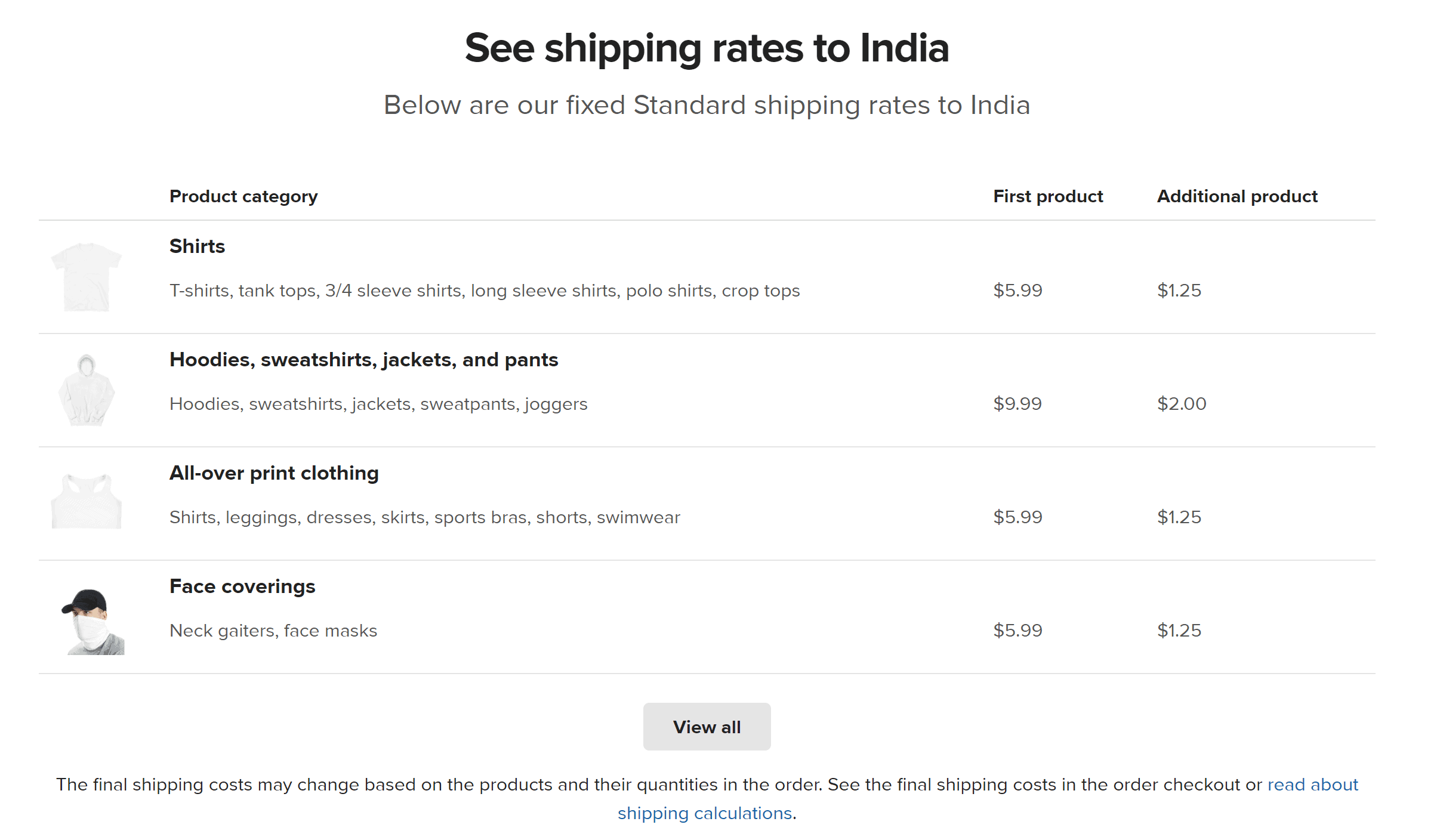Click the Hoodies, sweatshirts, jackets, sweatpants, joggers description
1437x840 pixels.
[378, 404]
